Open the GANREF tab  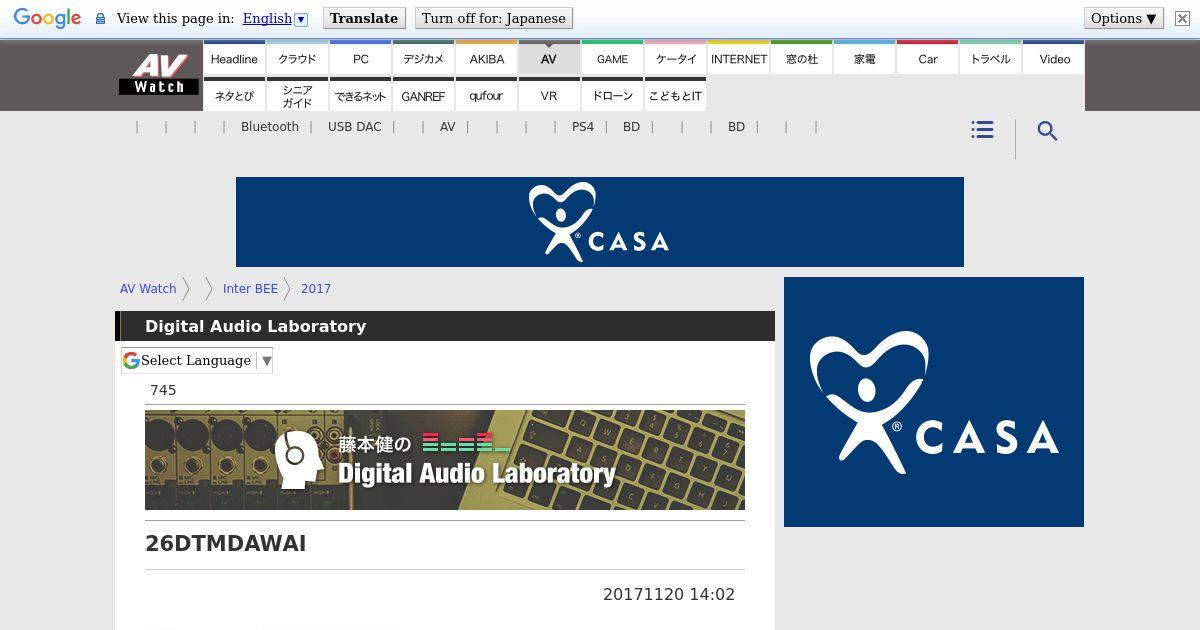pos(423,95)
